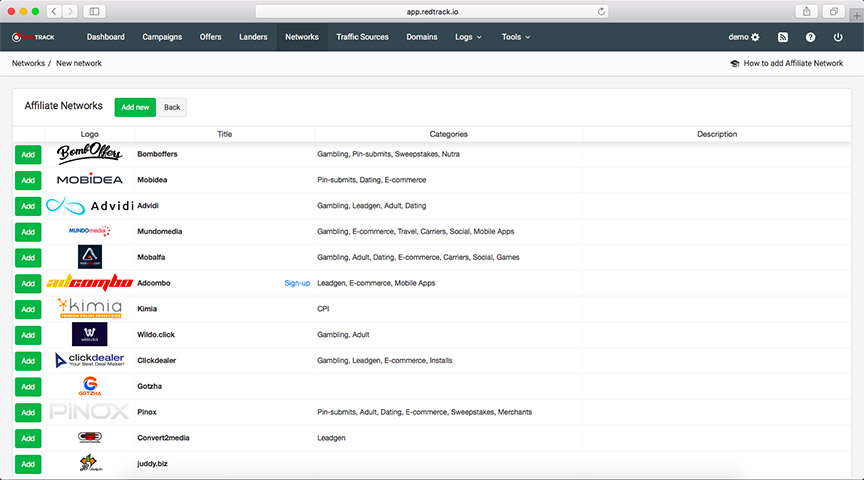This screenshot has height=480, width=864.
Task: Click the power logout icon
Action: [x=838, y=37]
